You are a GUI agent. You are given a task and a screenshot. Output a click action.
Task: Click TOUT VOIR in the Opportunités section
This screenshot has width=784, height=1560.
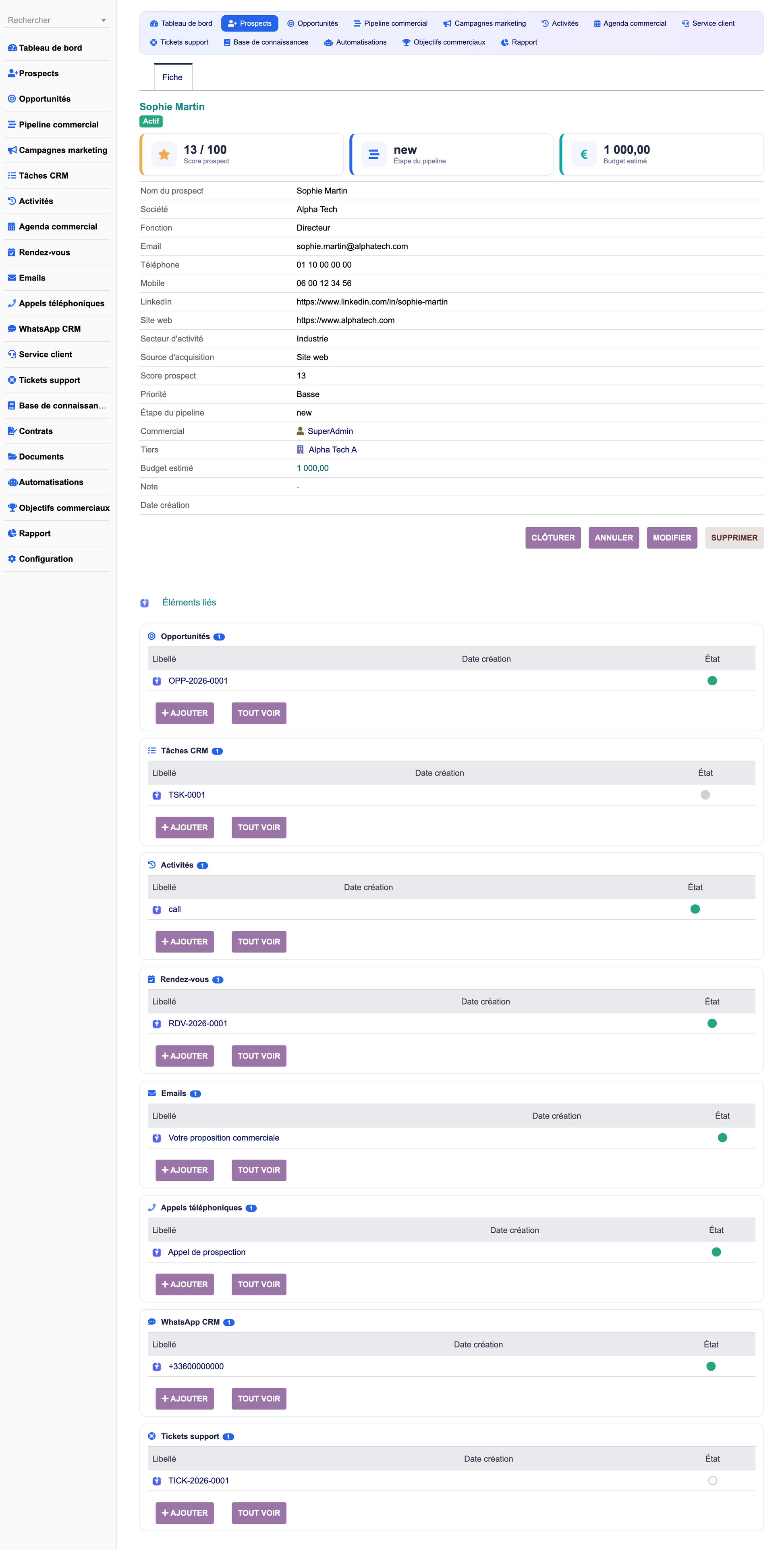[259, 713]
